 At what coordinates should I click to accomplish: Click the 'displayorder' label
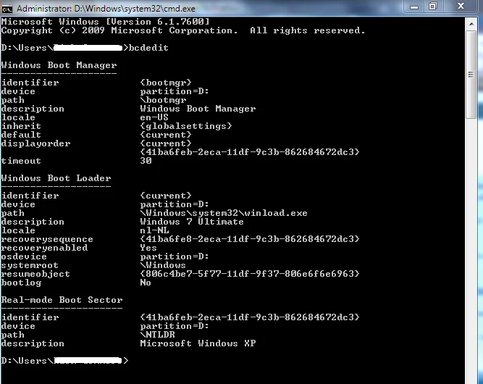pos(36,143)
